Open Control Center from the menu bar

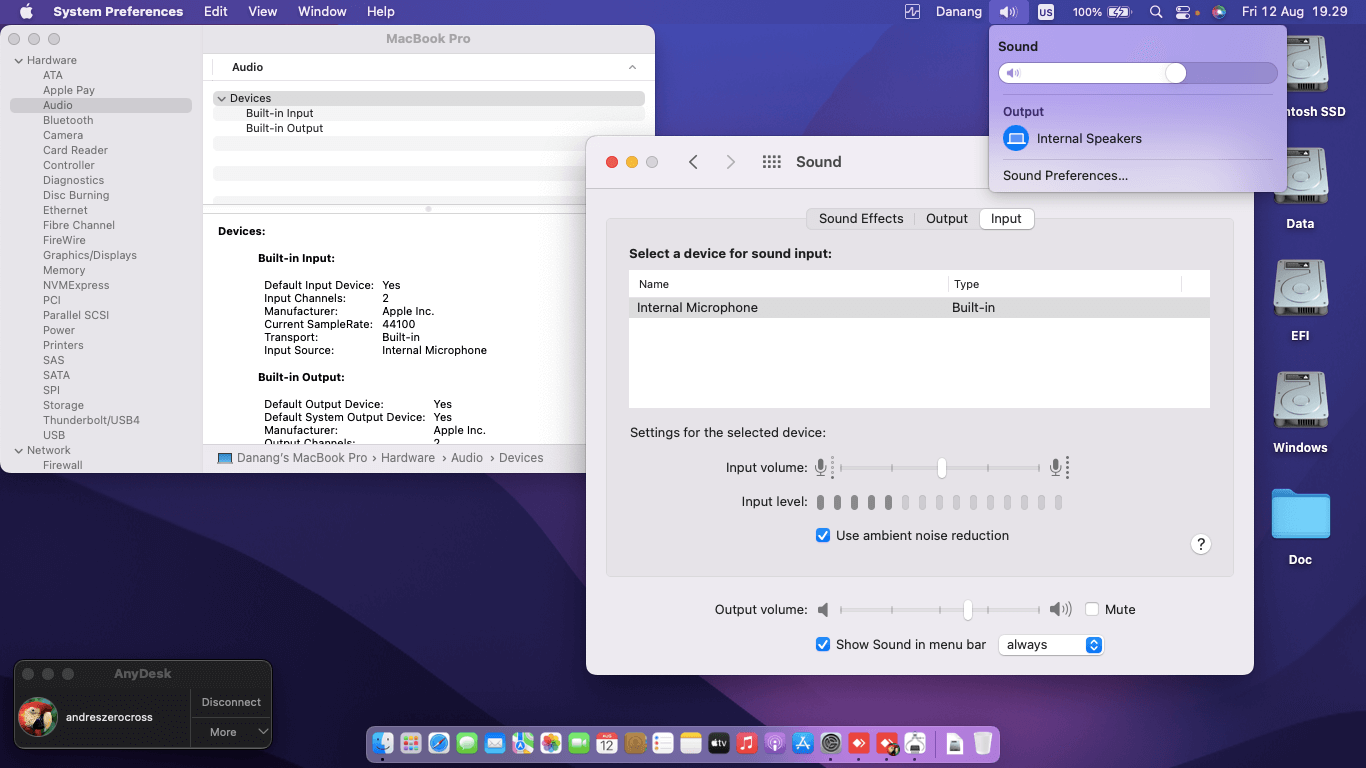pos(1184,12)
